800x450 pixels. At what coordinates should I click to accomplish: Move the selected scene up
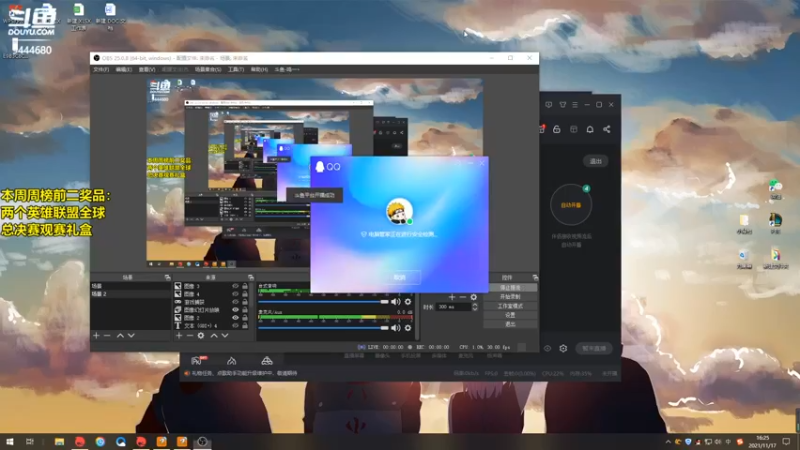120,336
